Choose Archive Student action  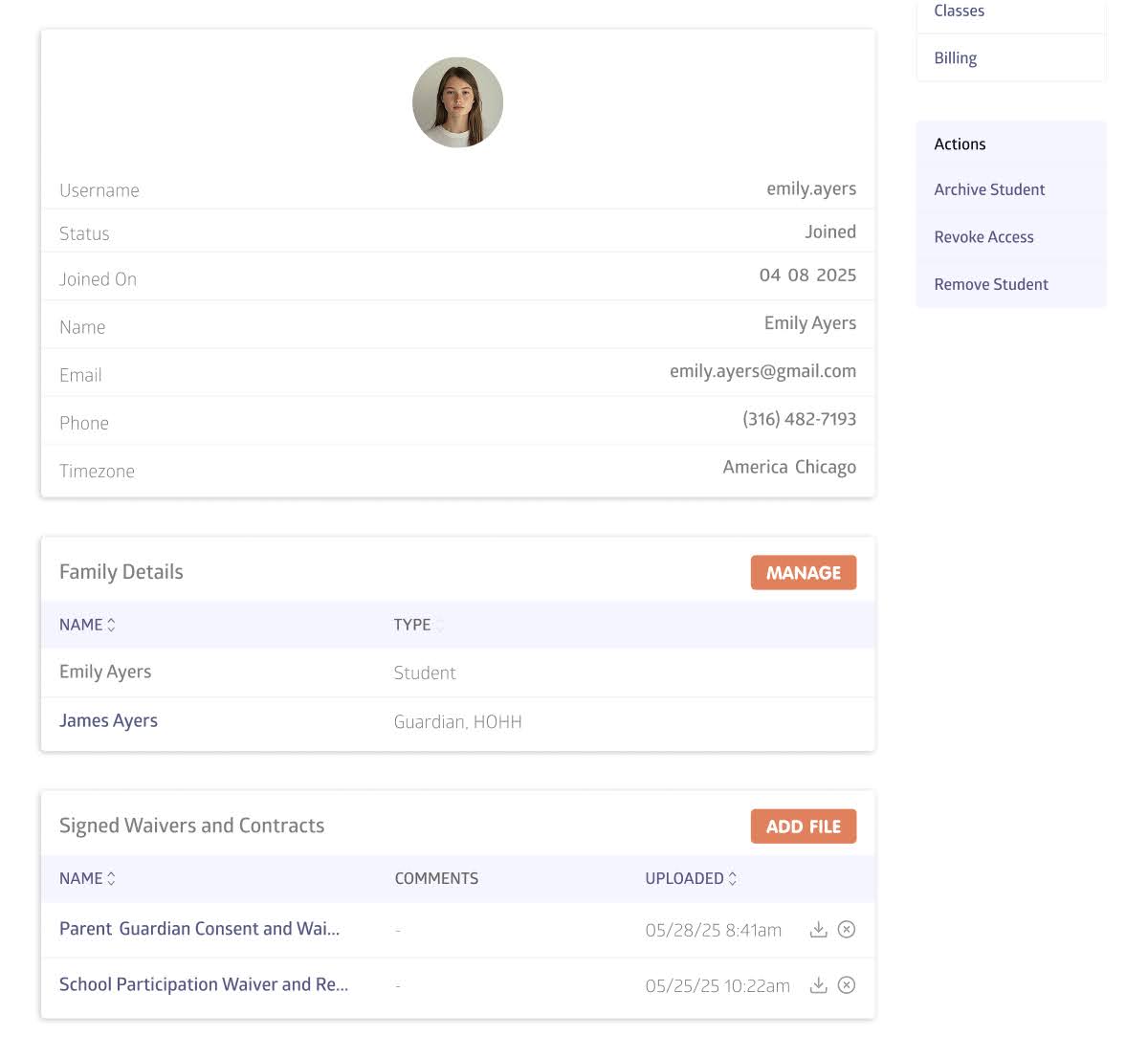click(x=989, y=189)
